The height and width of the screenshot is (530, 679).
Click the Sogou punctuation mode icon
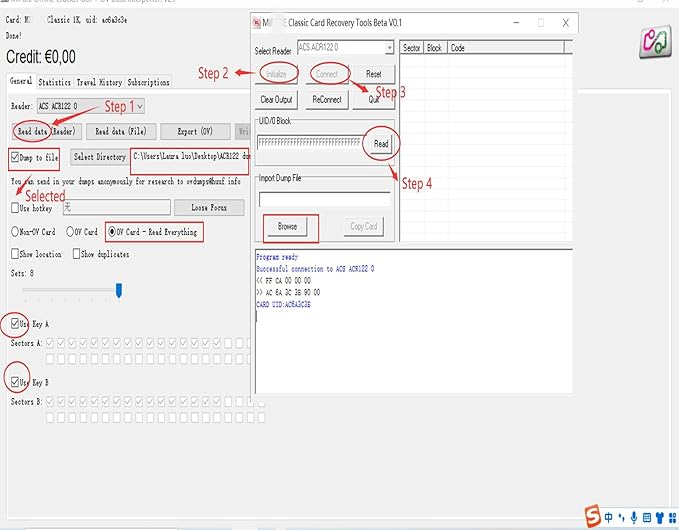(622, 517)
